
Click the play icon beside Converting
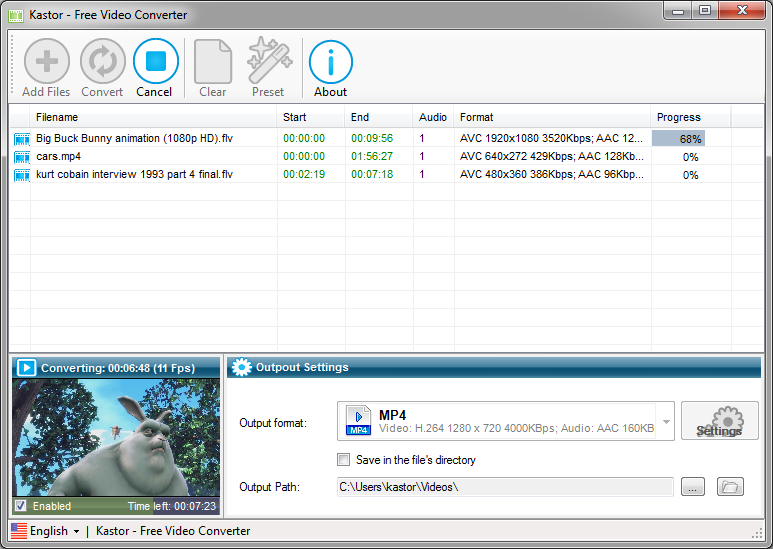[x=26, y=368]
